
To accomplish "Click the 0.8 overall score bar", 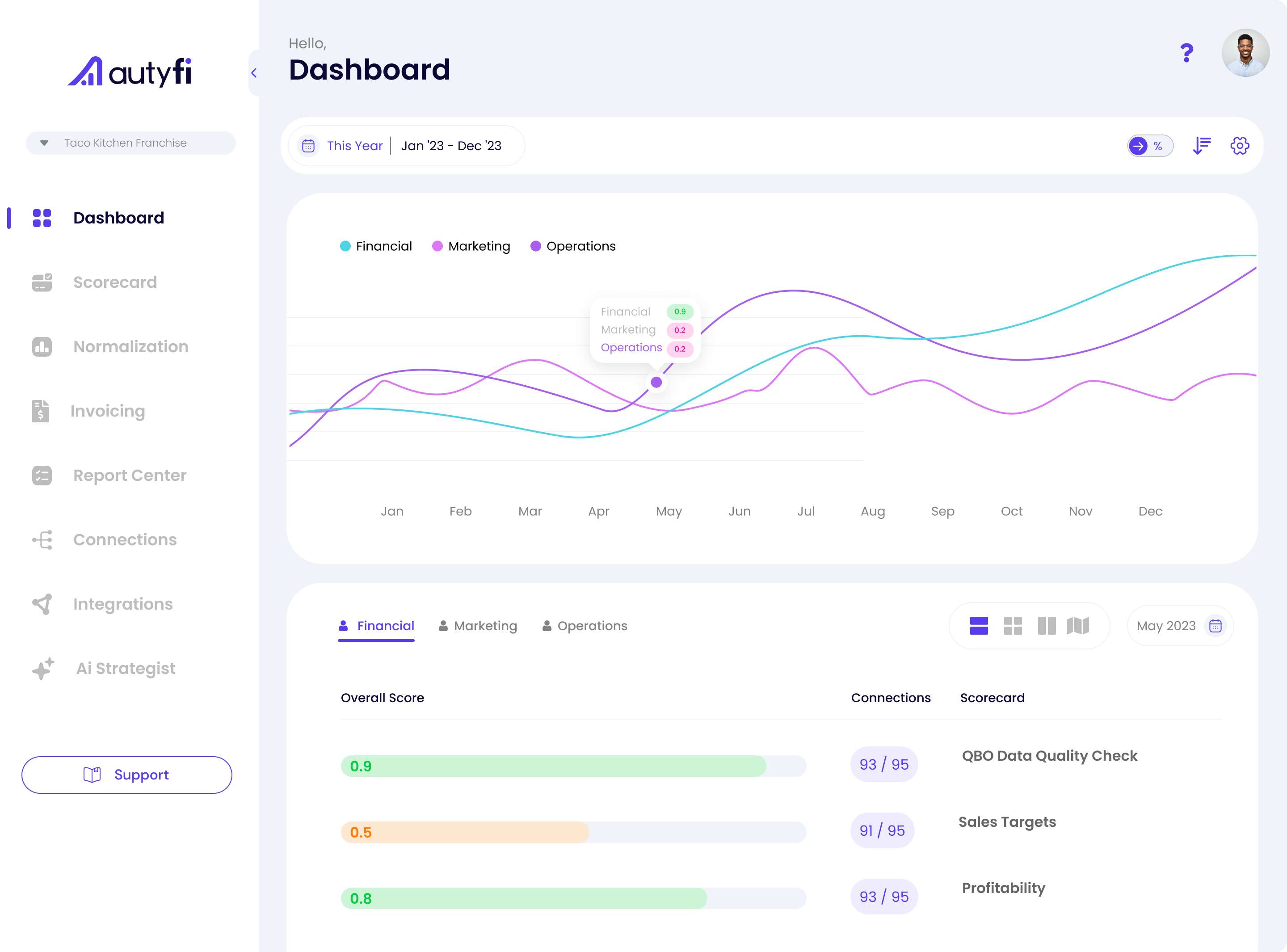I will click(x=573, y=898).
